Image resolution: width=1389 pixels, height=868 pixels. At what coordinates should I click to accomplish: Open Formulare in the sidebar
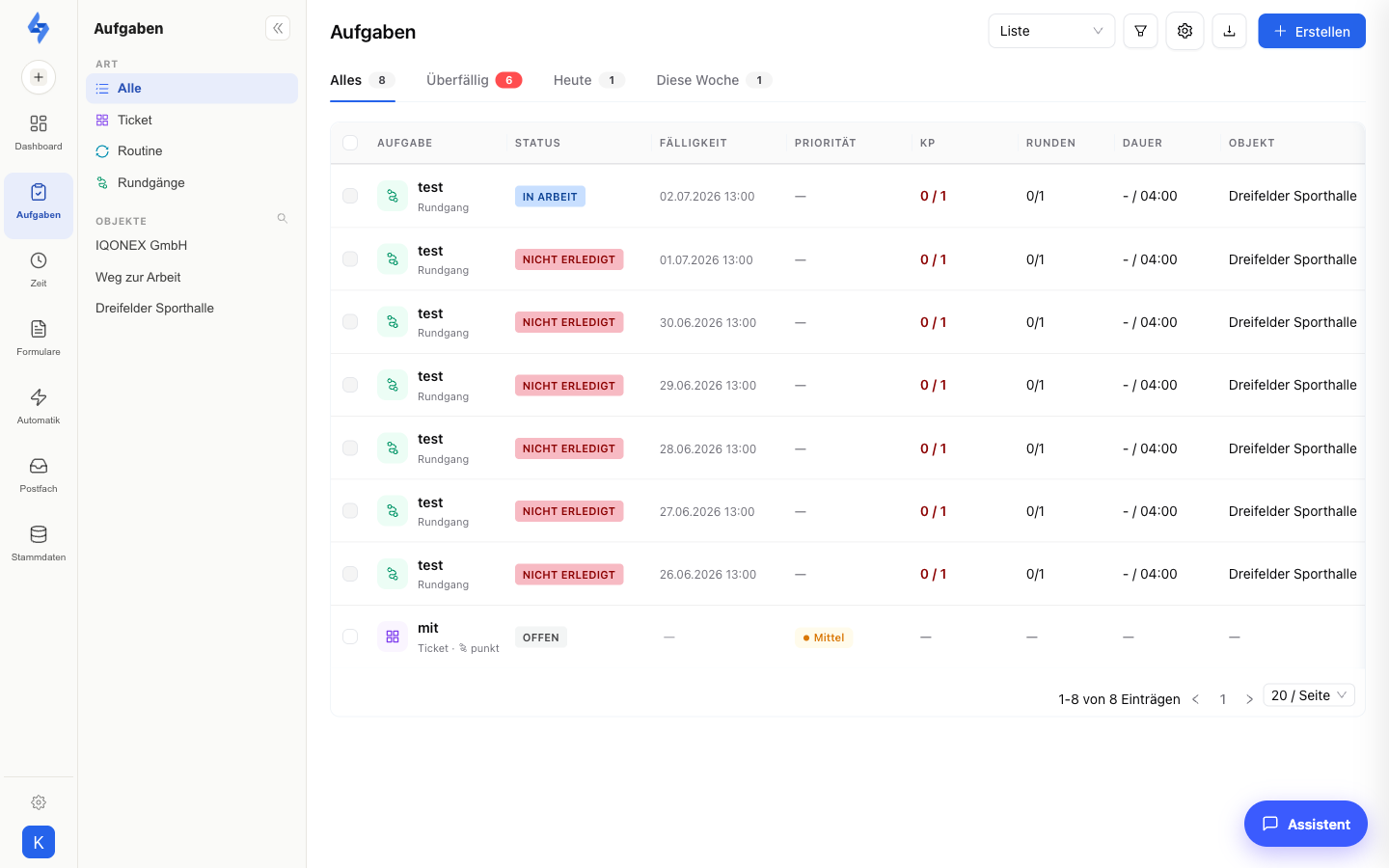[39, 338]
